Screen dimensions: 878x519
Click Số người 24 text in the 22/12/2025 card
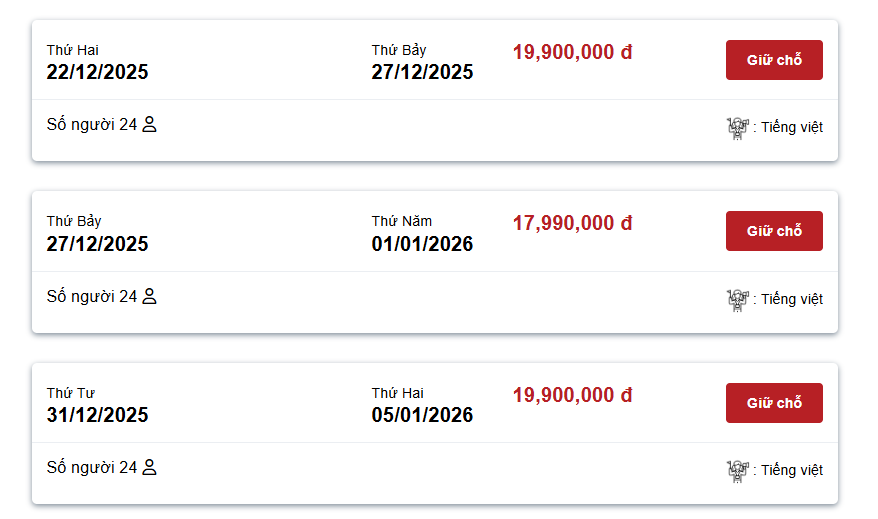tap(91, 125)
